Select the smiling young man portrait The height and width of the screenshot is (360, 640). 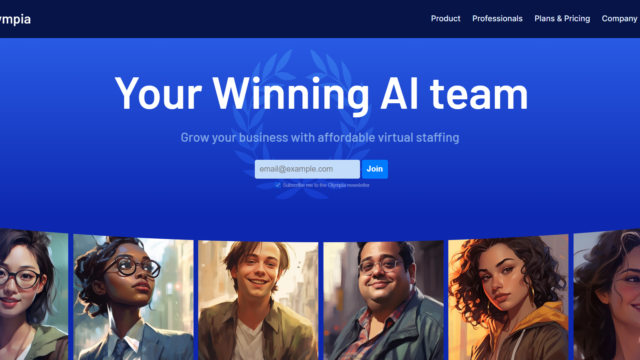click(x=258, y=300)
